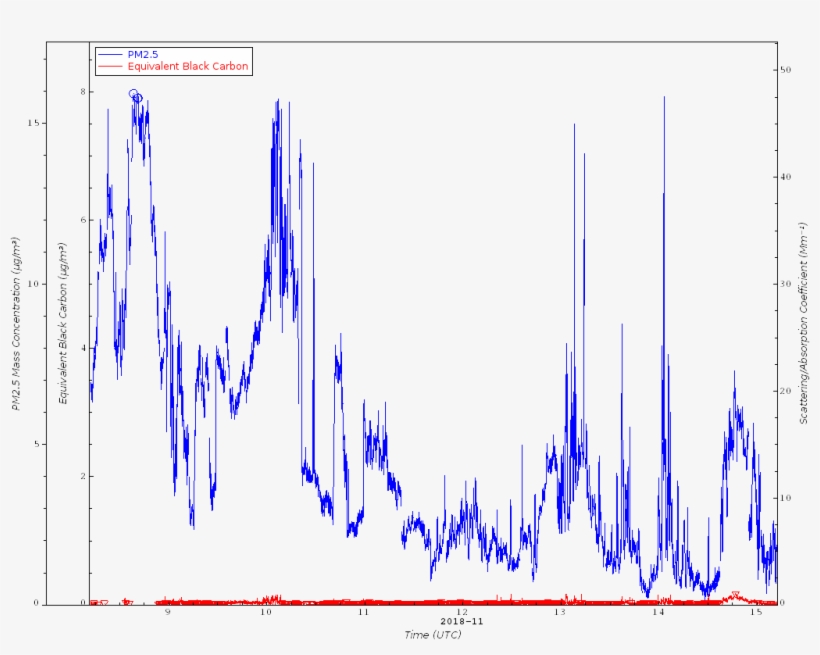
Task: Click the 5 tick on PM2.5 axis
Action: (37, 444)
